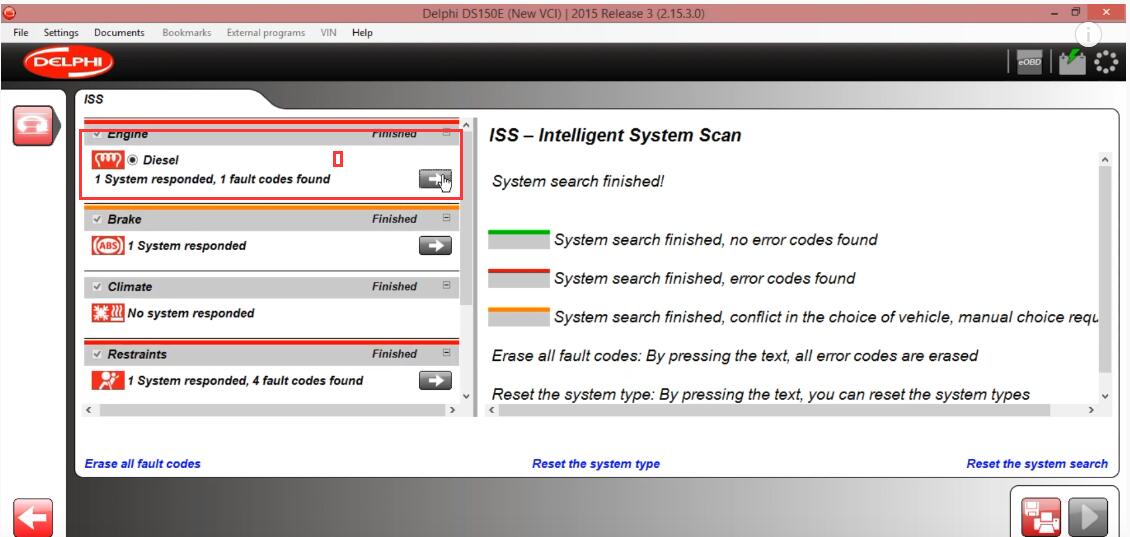Click Reset the system type link
Viewport: 1130px width, 537px height.
tap(596, 463)
